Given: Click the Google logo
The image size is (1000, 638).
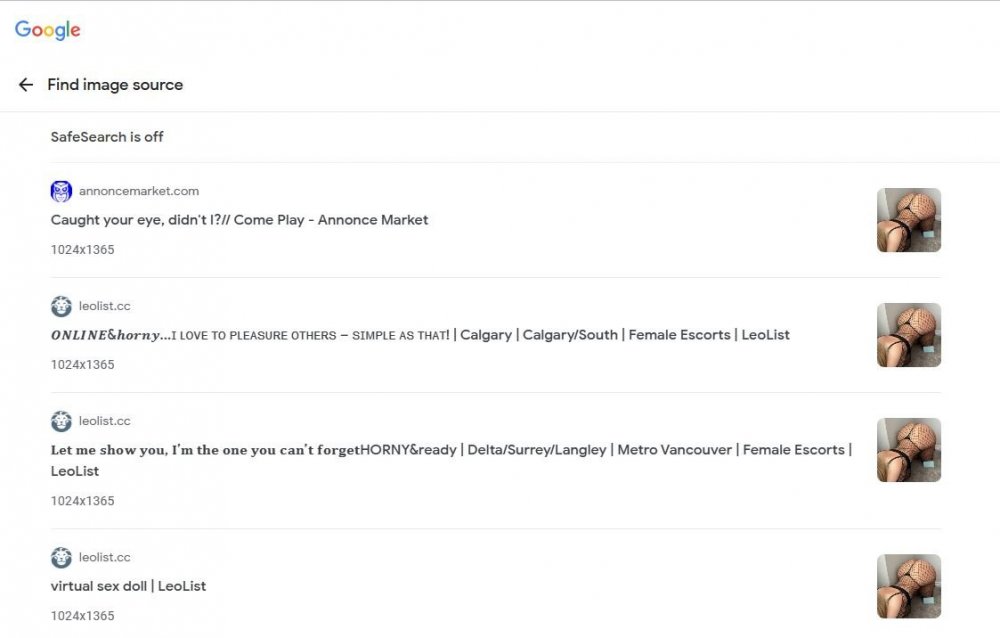Looking at the screenshot, I should click(x=48, y=30).
